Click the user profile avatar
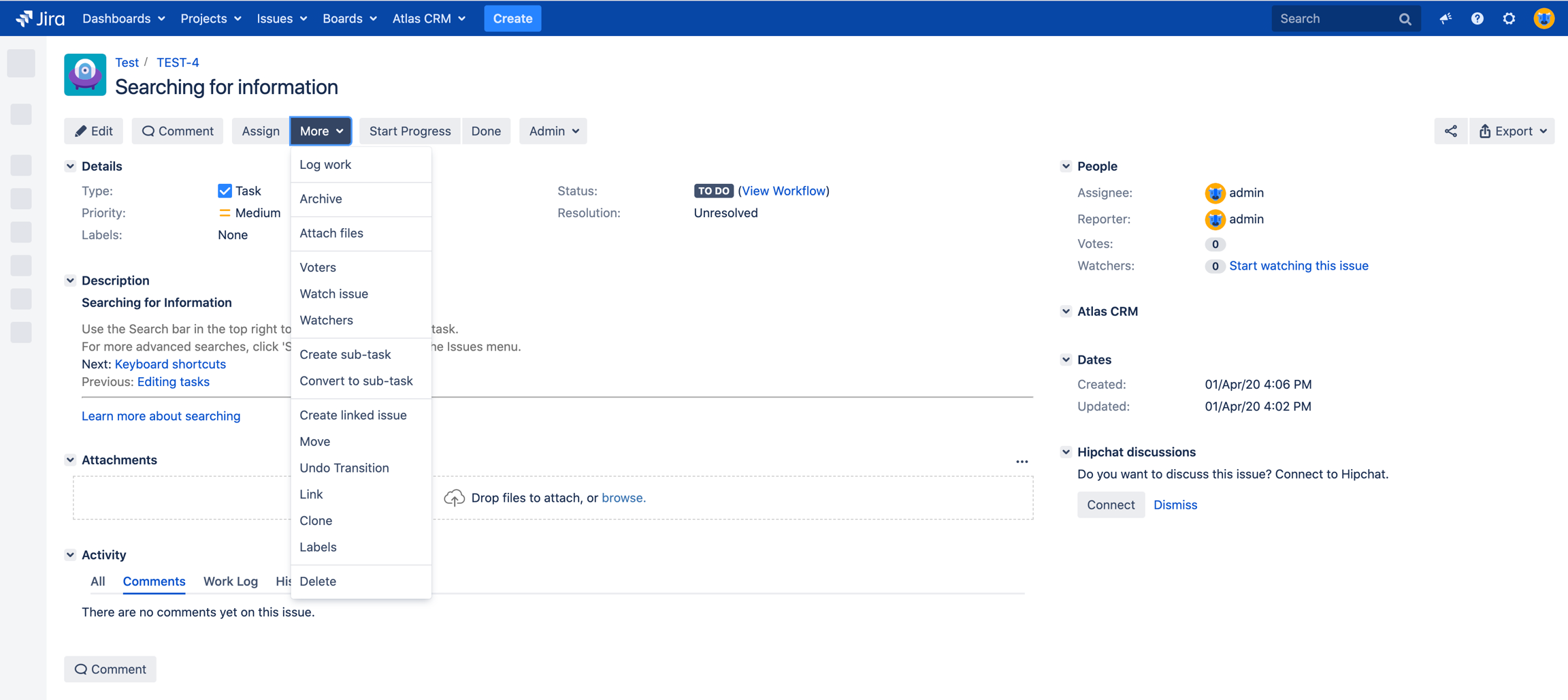Image resolution: width=1568 pixels, height=700 pixels. 1543,18
